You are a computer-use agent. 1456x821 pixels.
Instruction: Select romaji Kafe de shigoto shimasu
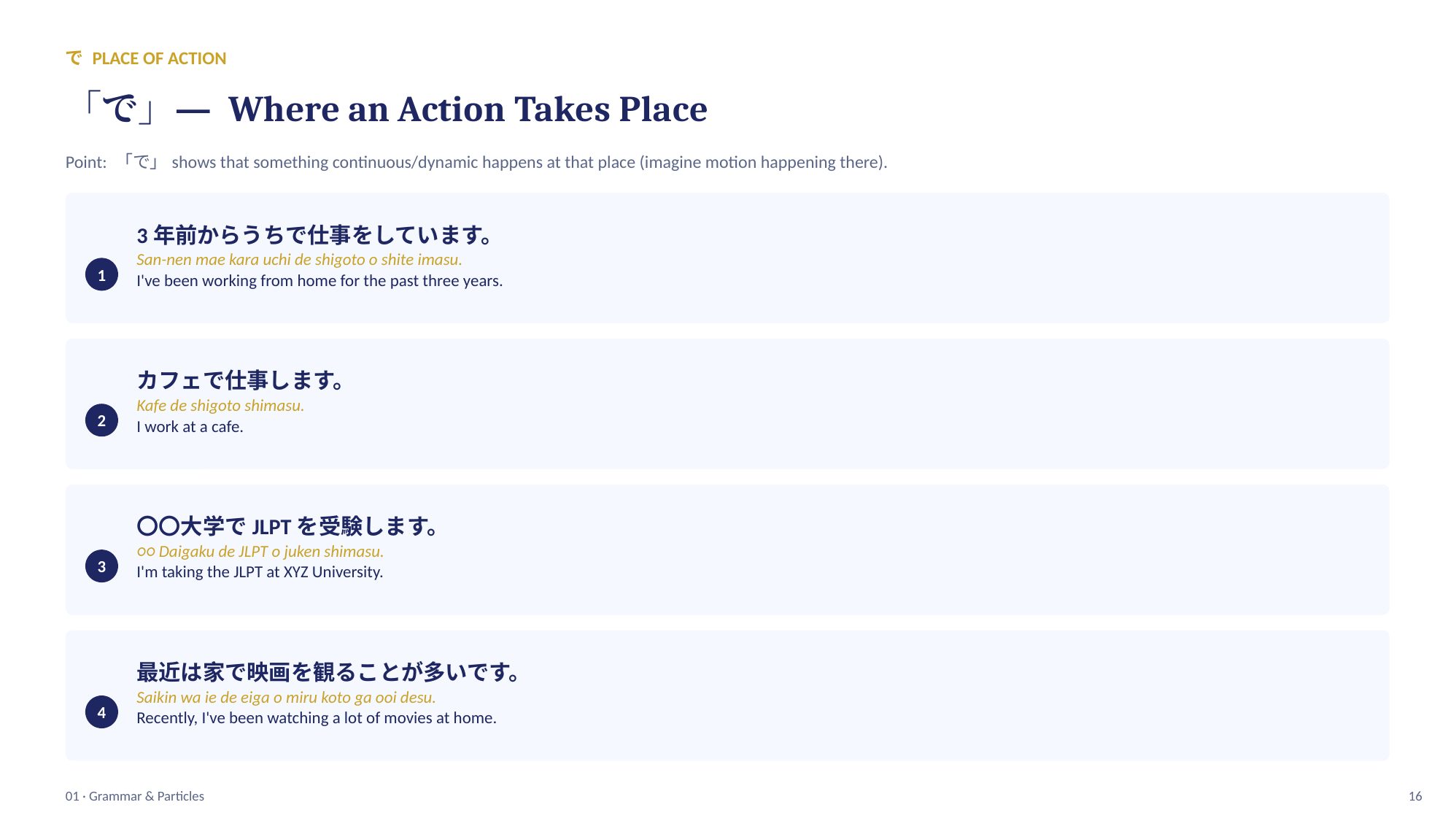220,406
